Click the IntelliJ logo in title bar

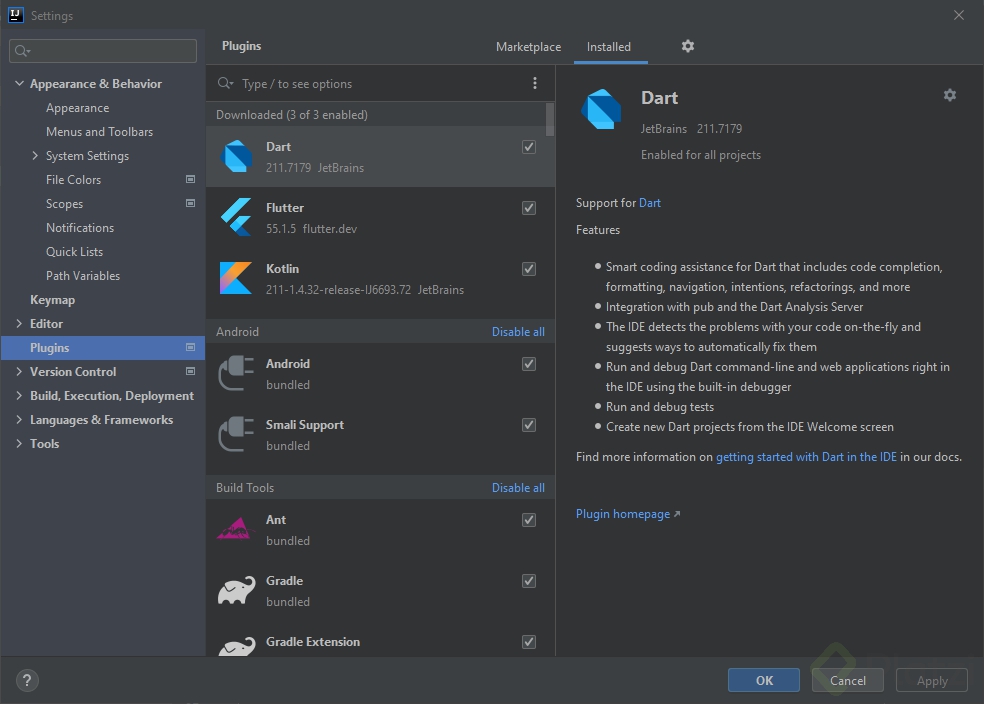[x=16, y=15]
